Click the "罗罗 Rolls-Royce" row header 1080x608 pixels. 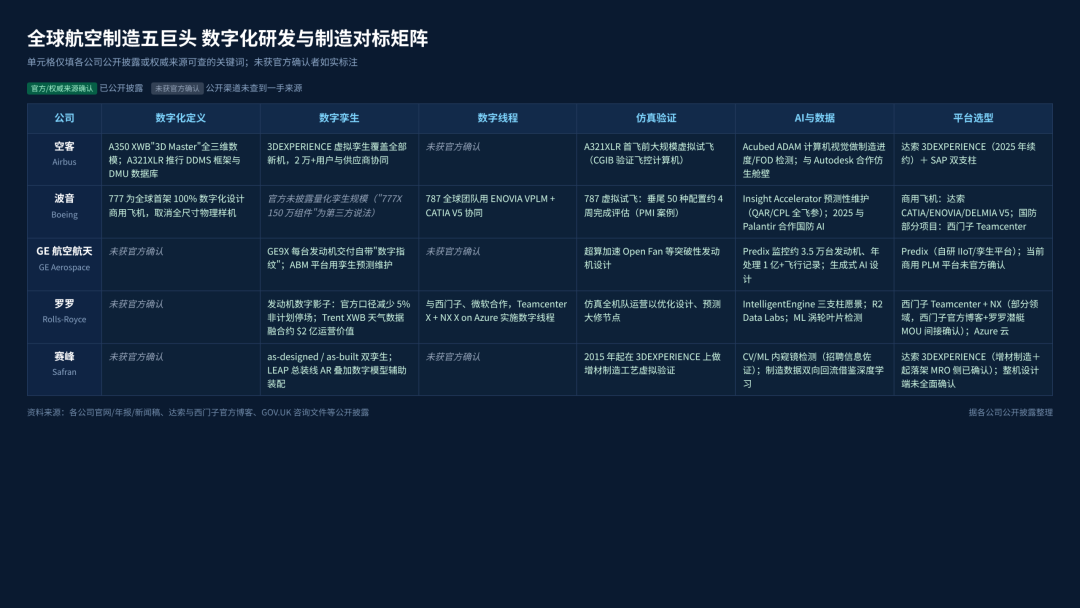(65, 317)
